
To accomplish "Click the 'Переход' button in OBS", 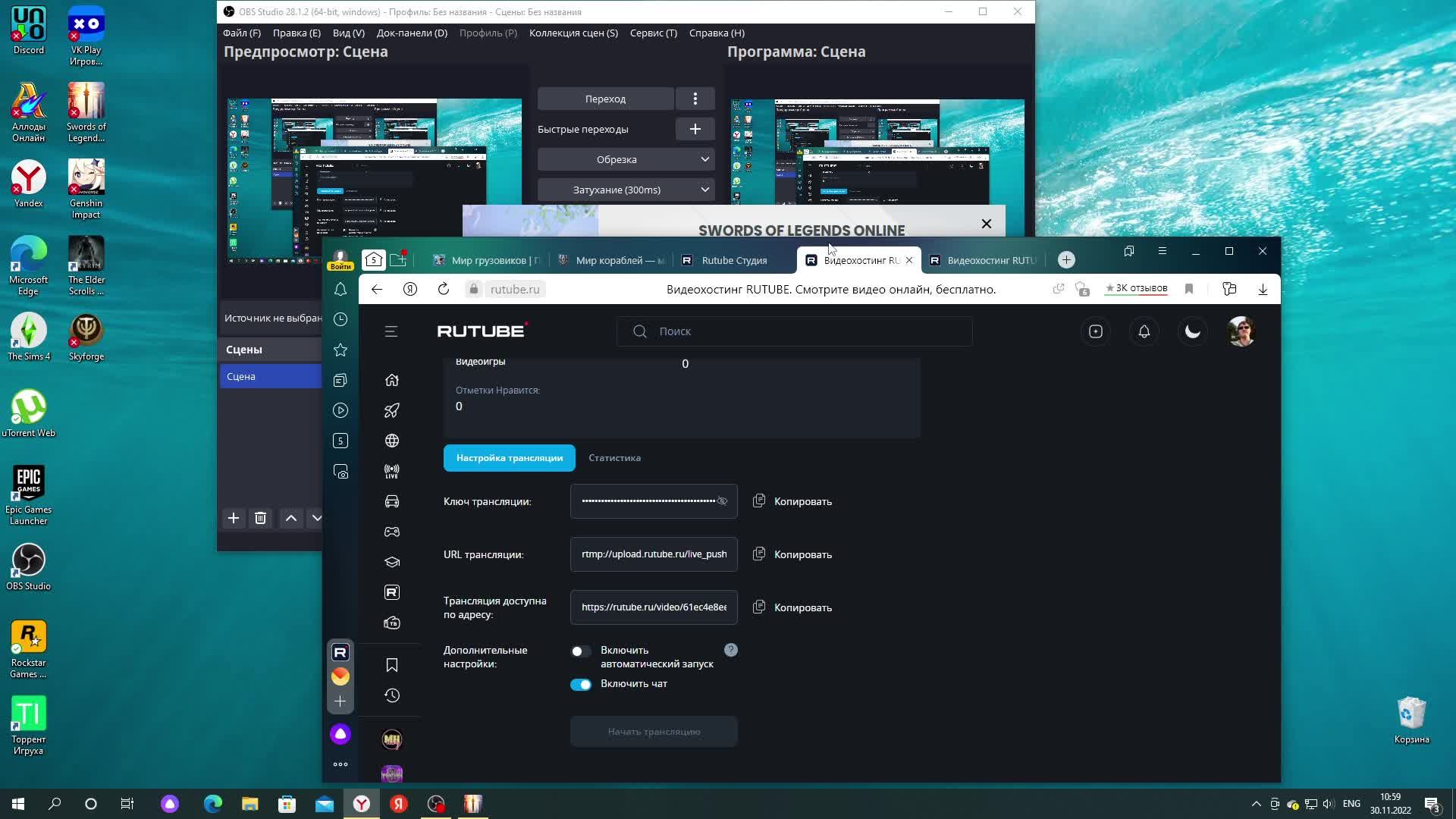I will click(x=605, y=99).
